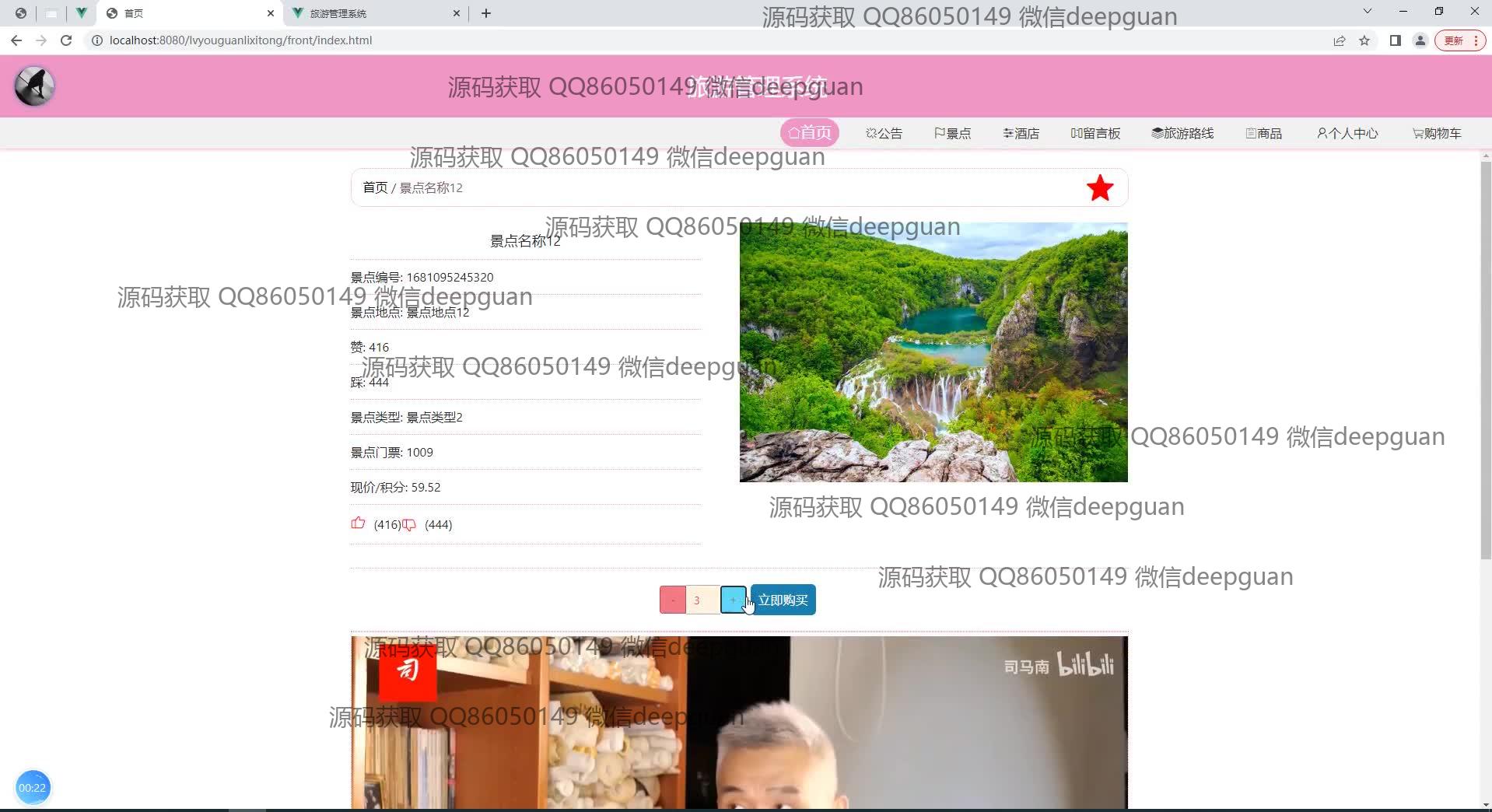Click the scenic waterfall photo
This screenshot has width=1492, height=812.
point(933,352)
